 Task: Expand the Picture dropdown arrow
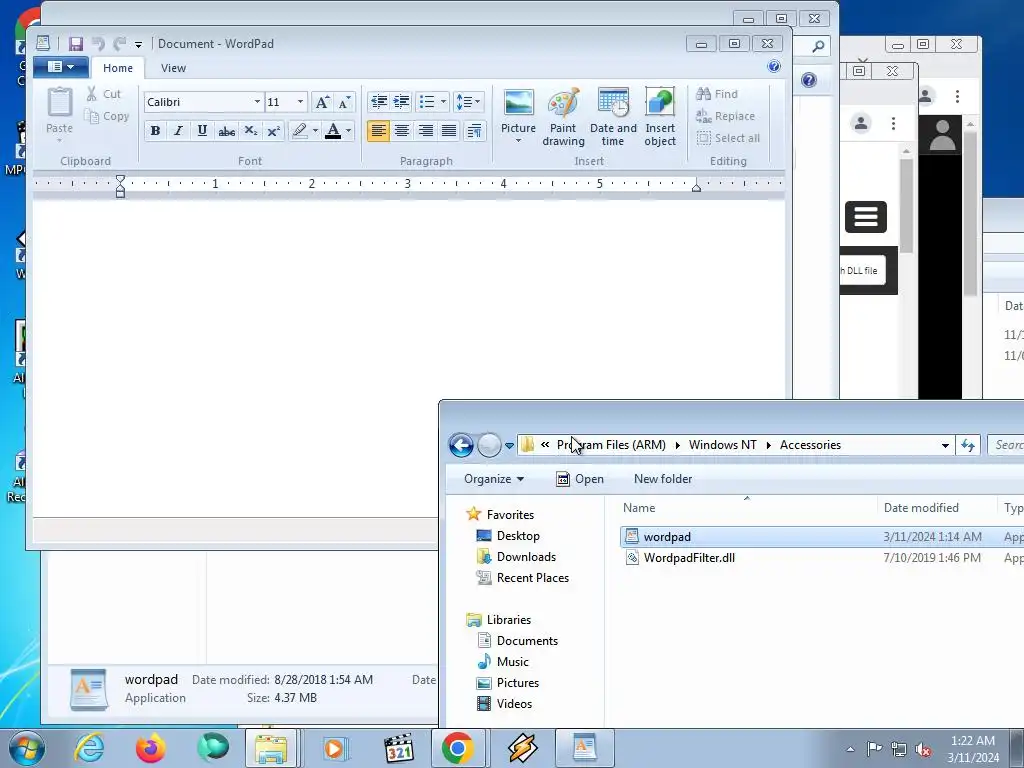(519, 141)
